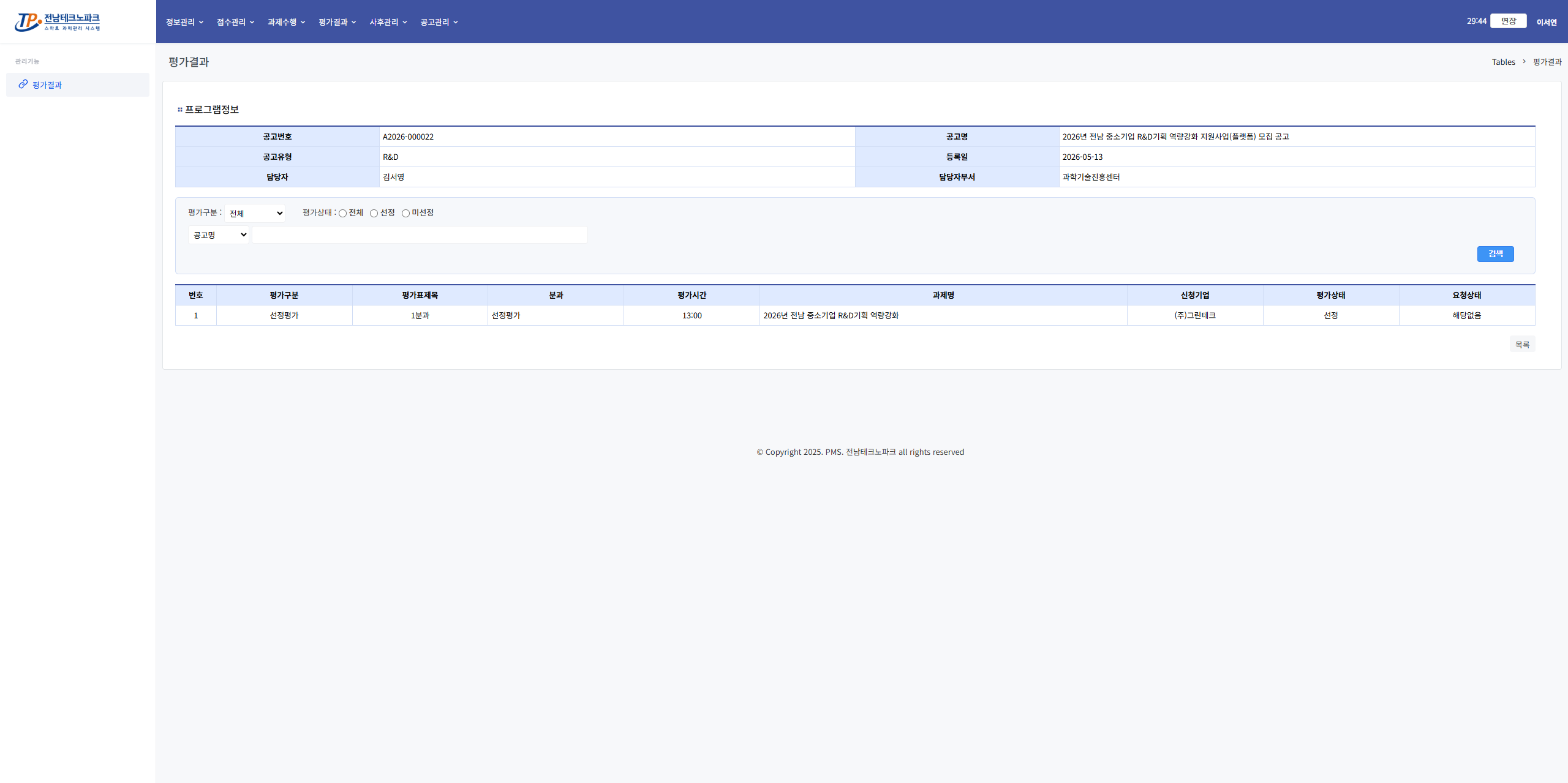Click the search keyword input field
Screen dimensions: 1568x783
coord(420,234)
